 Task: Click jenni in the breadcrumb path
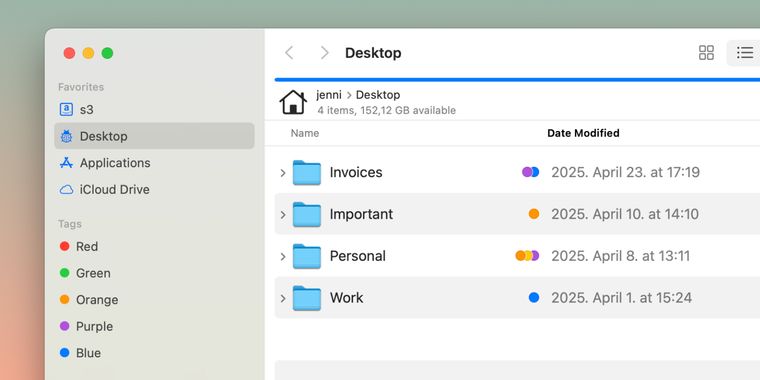[329, 95]
